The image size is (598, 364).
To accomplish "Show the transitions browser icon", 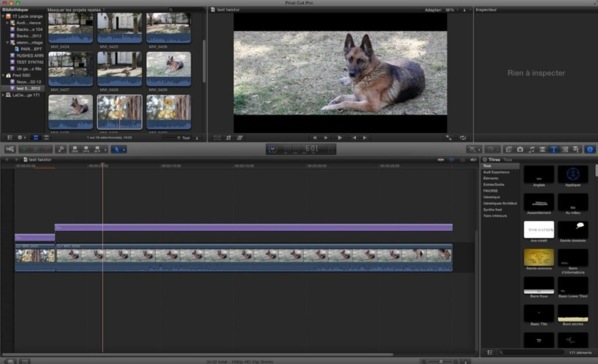I will [x=542, y=149].
